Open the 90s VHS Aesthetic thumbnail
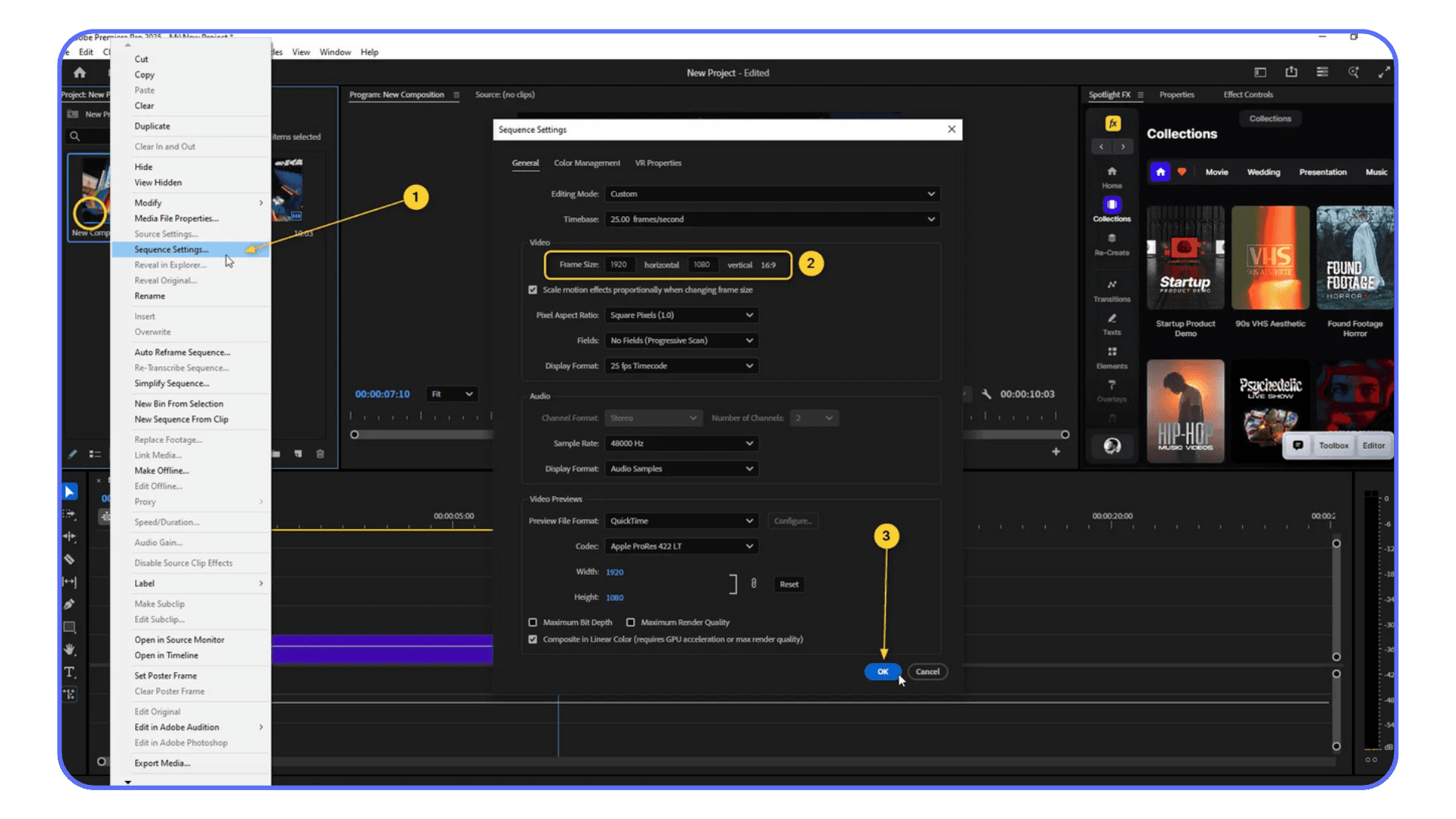This screenshot has height=819, width=1456. (x=1270, y=259)
